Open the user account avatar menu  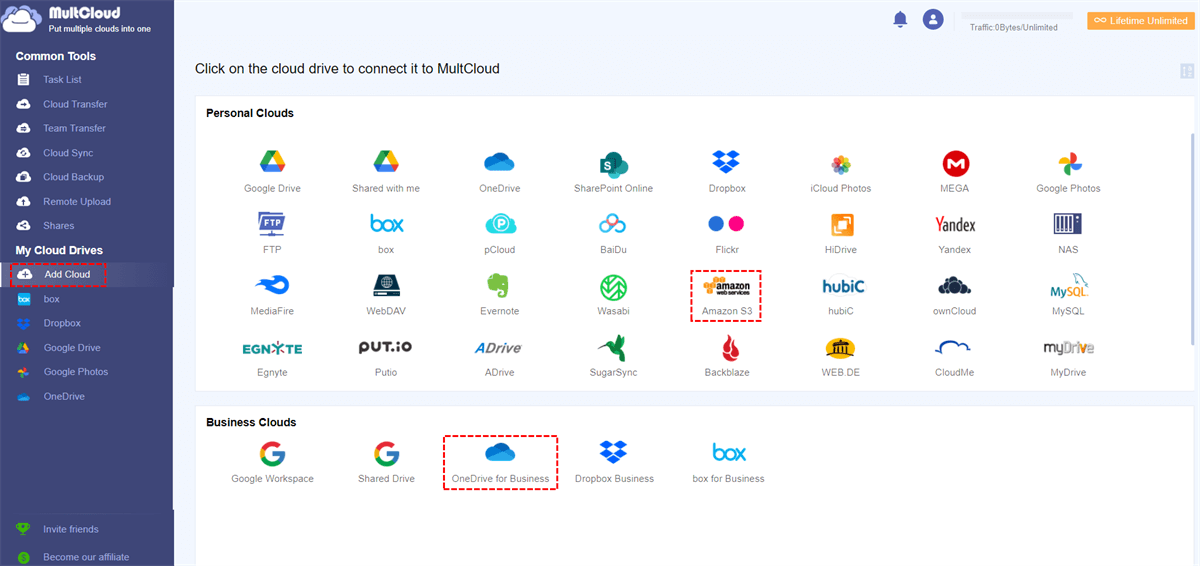(933, 19)
